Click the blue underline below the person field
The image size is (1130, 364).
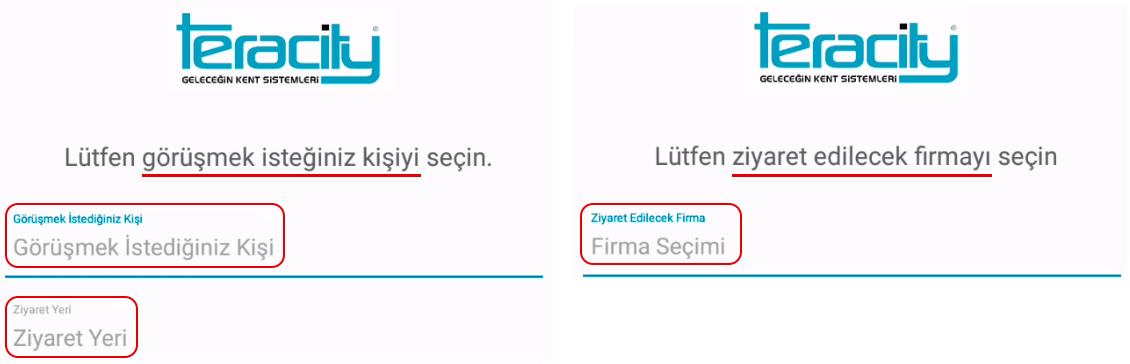[x=274, y=276]
